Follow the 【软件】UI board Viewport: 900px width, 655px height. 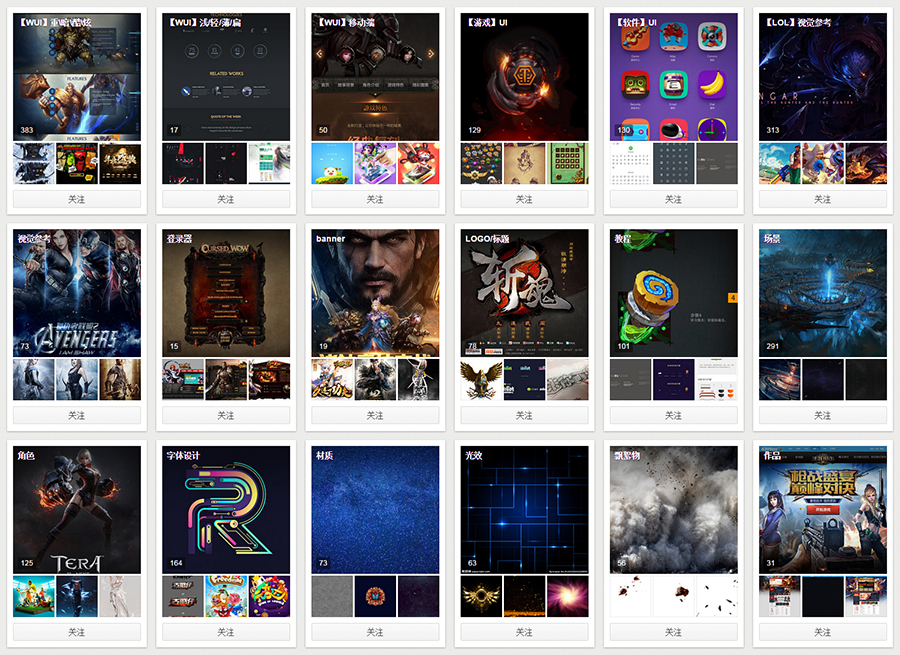[673, 199]
